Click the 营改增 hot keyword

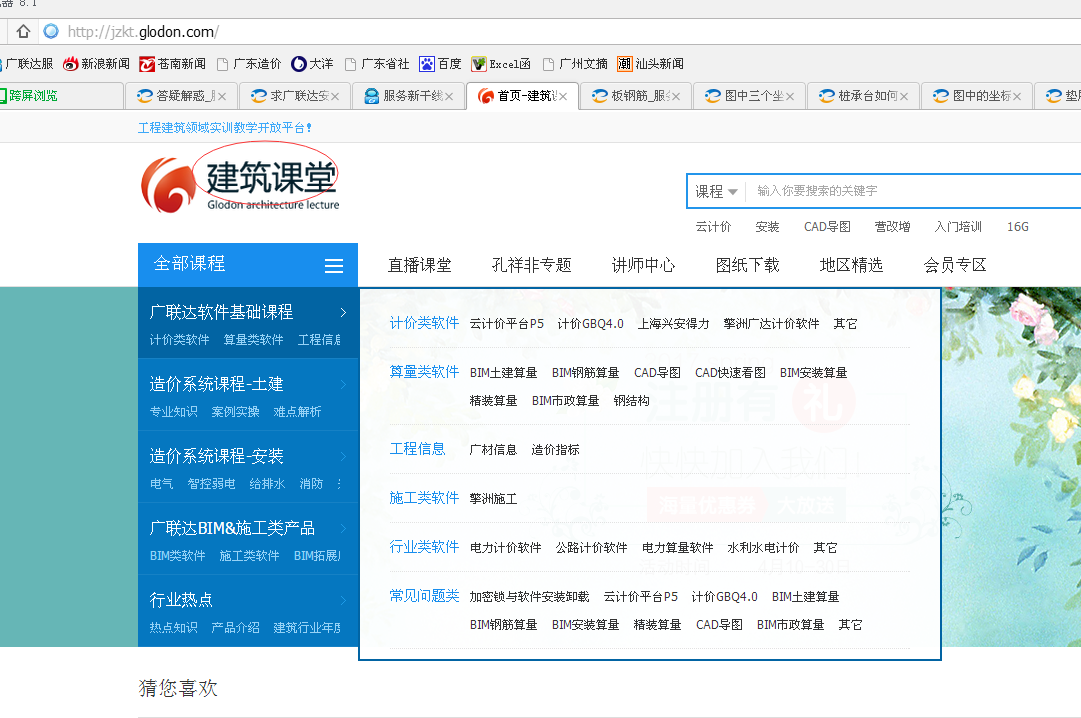point(892,227)
